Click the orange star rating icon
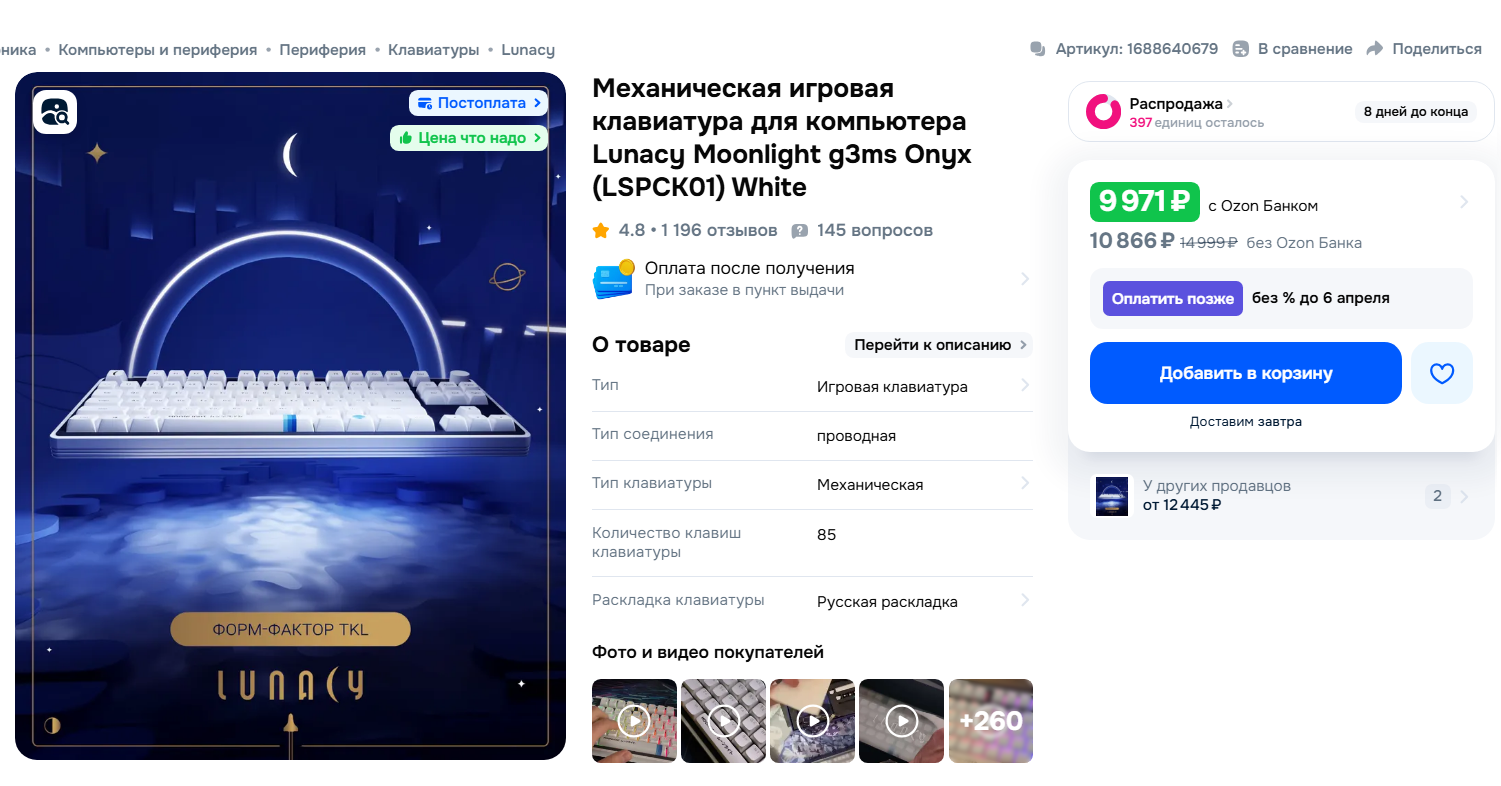Image resolution: width=1501 pixels, height=786 pixels. tap(601, 231)
